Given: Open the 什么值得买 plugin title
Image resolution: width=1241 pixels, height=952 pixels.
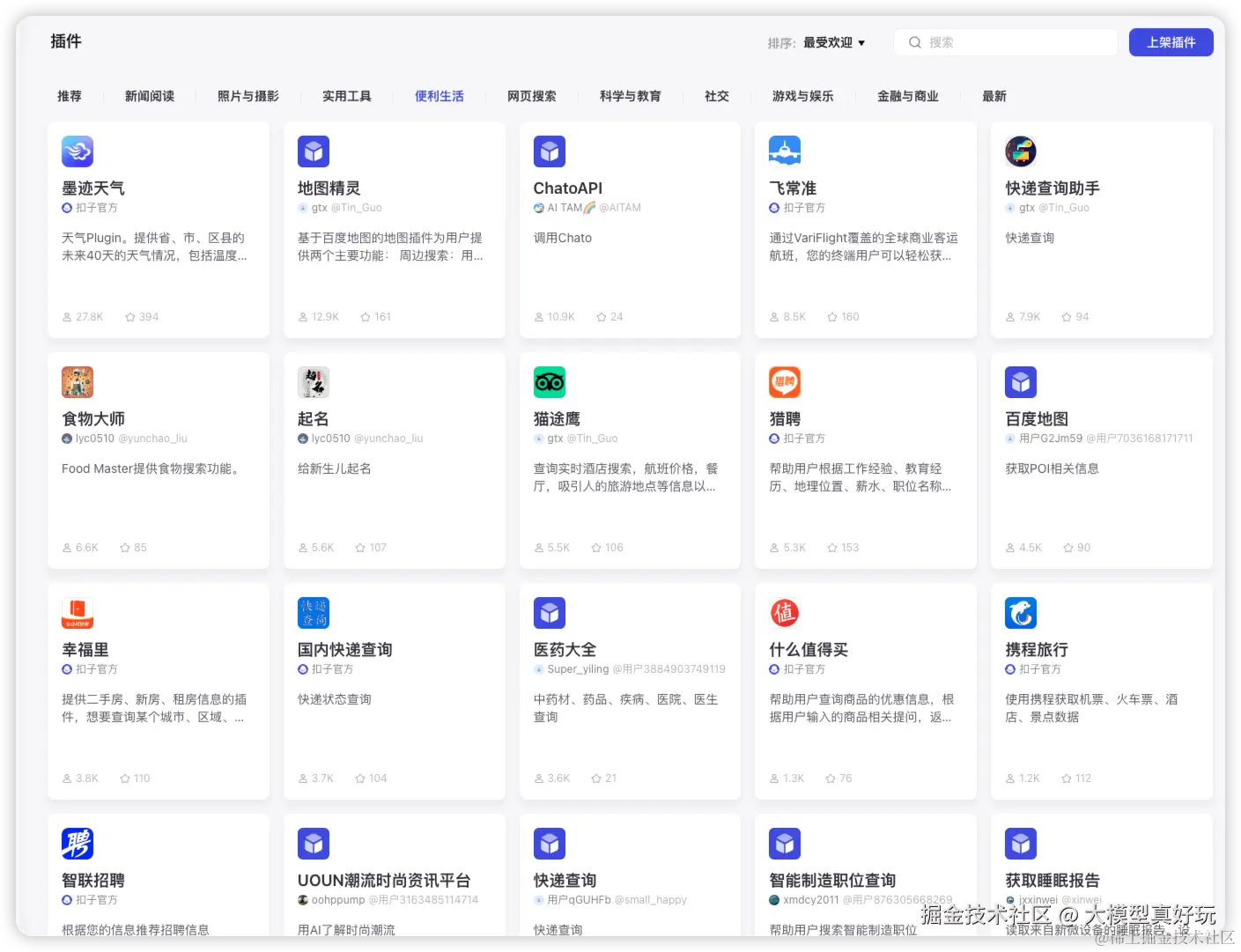Looking at the screenshot, I should pos(809,650).
